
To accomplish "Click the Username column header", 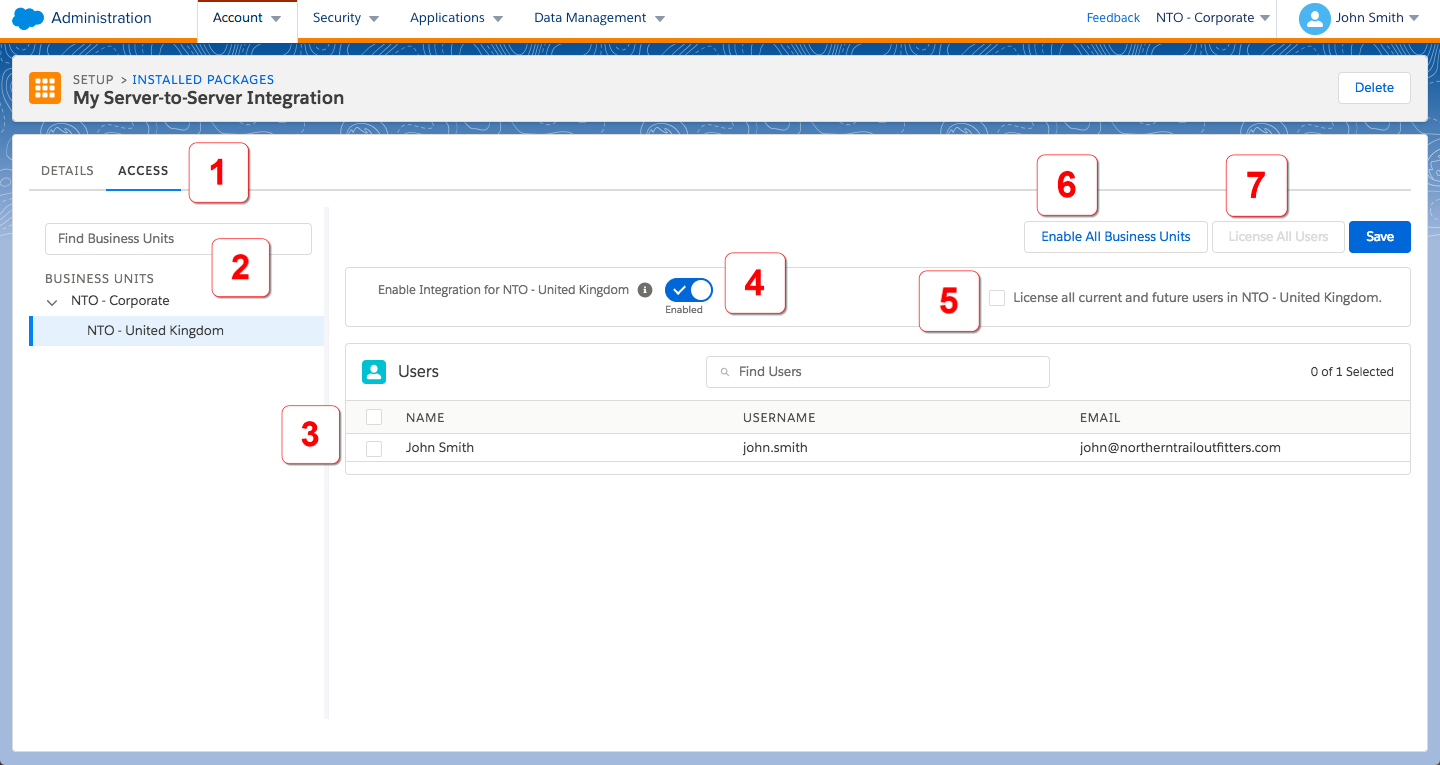I will (779, 418).
